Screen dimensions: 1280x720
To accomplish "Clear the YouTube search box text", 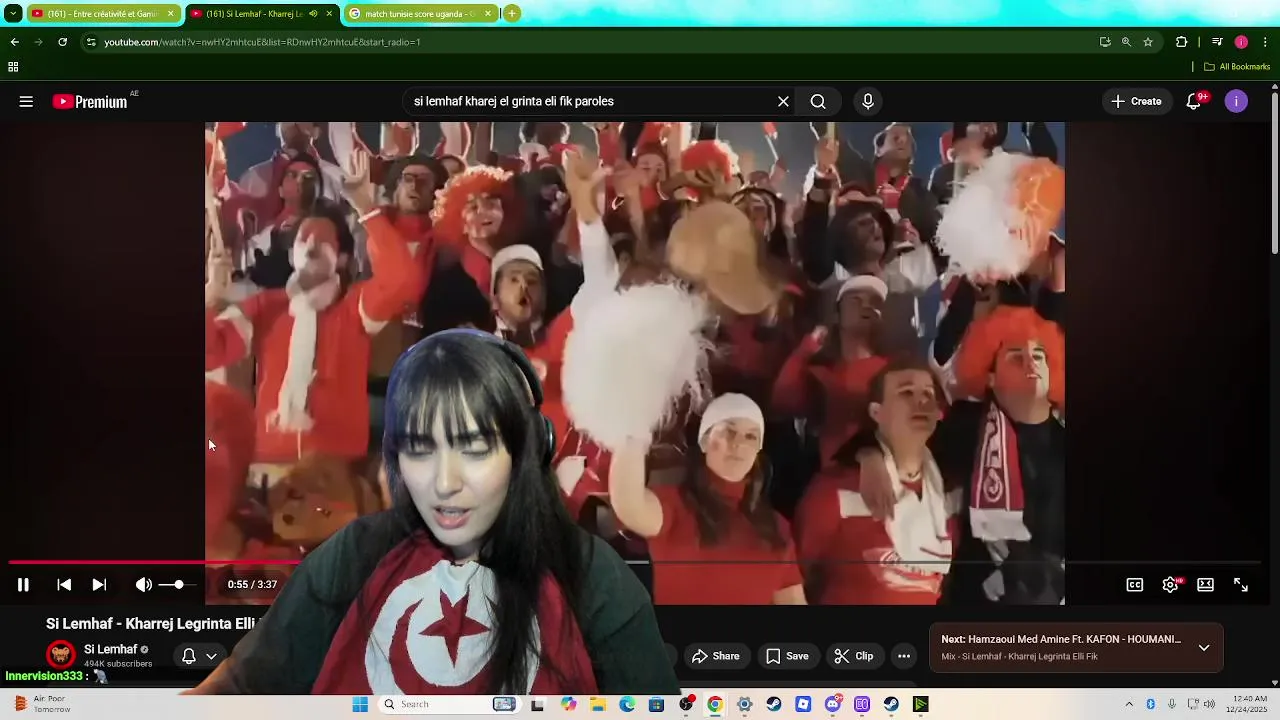I will pos(783,101).
